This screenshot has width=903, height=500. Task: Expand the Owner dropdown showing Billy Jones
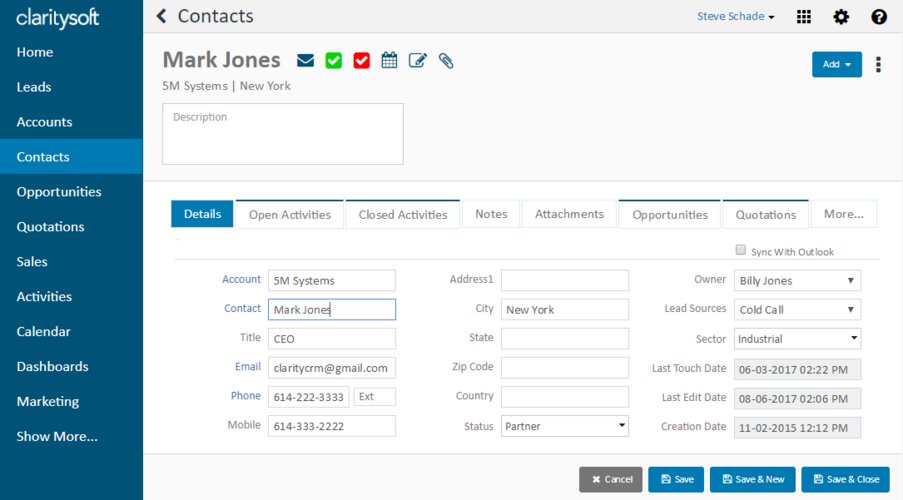click(797, 281)
